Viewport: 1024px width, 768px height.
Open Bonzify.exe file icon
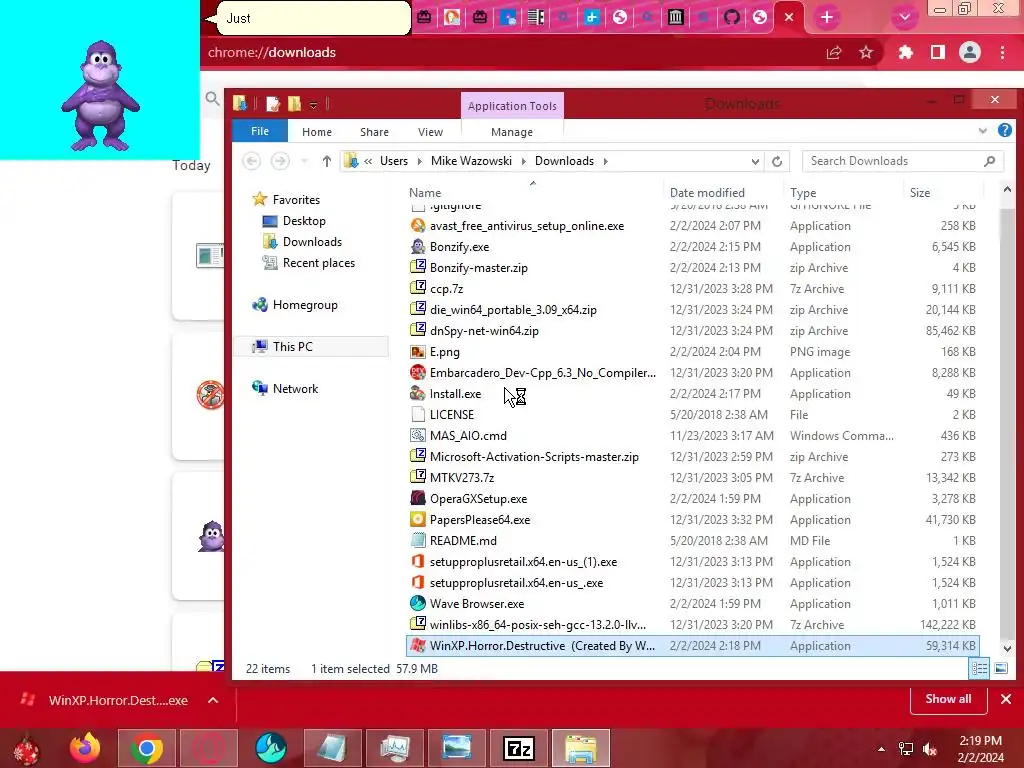[417, 247]
